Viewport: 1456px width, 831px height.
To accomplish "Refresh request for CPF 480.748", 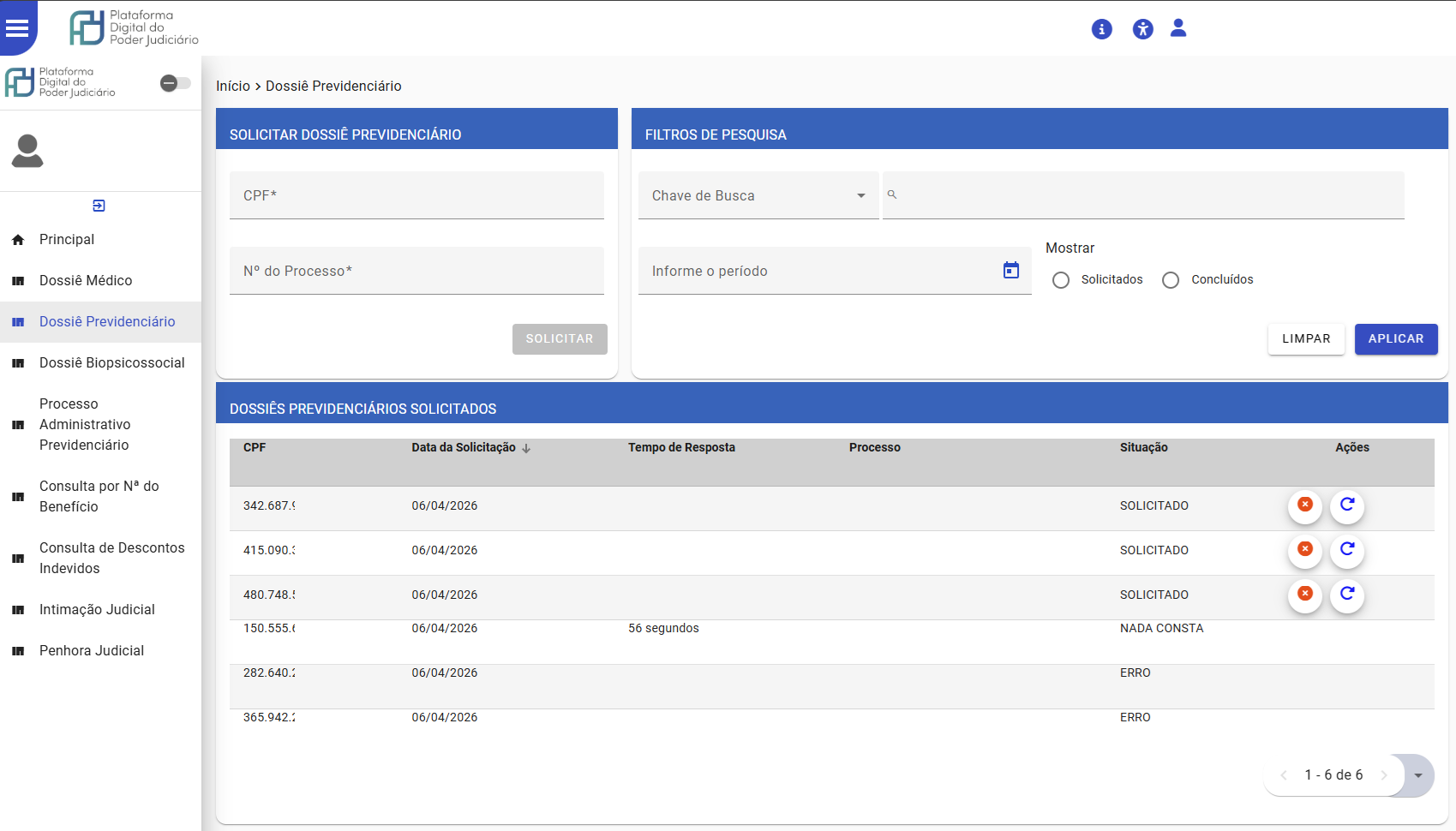I will click(x=1347, y=594).
